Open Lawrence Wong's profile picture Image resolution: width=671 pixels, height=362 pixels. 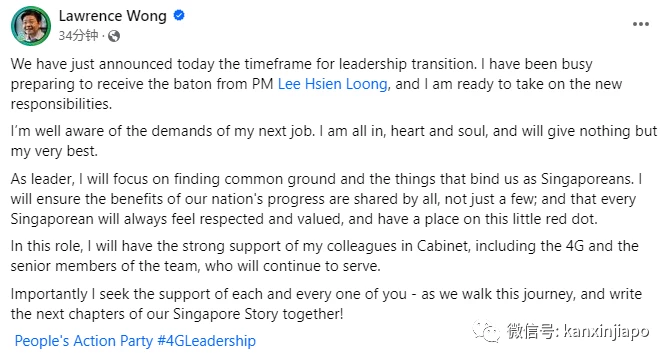tap(31, 26)
